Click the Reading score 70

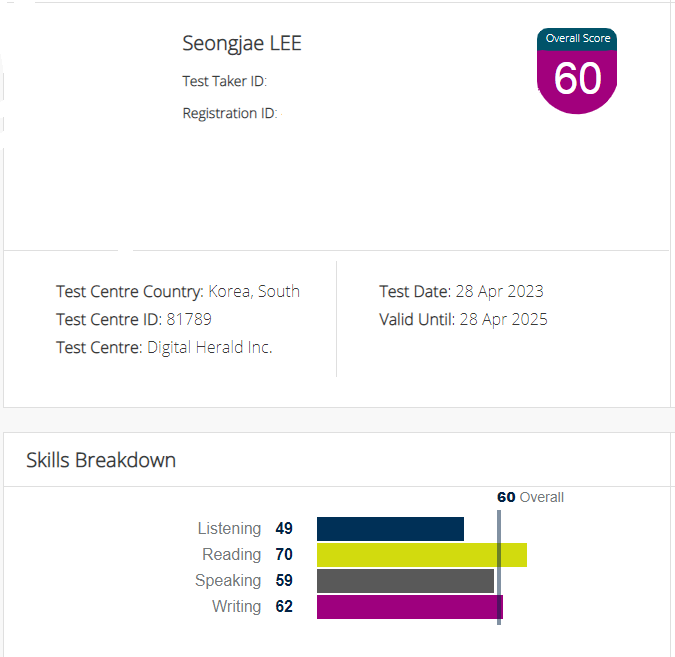point(284,555)
